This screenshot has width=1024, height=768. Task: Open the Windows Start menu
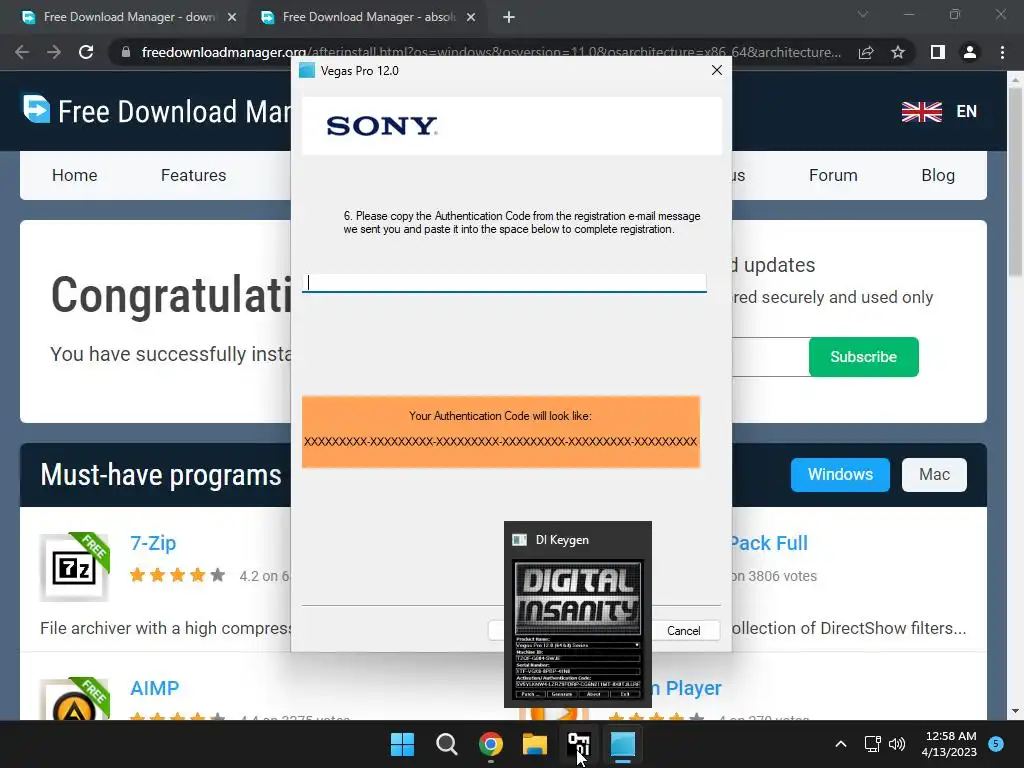402,744
